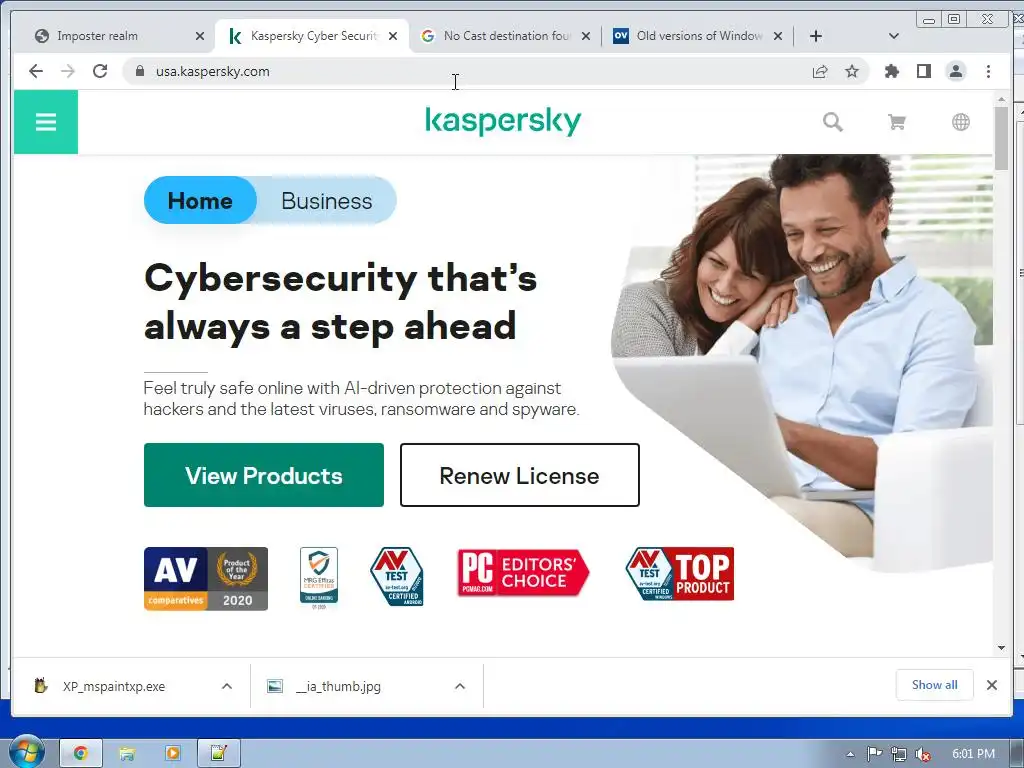Viewport: 1024px width, 768px height.
Task: Select the Home toggle option
Action: 200,200
